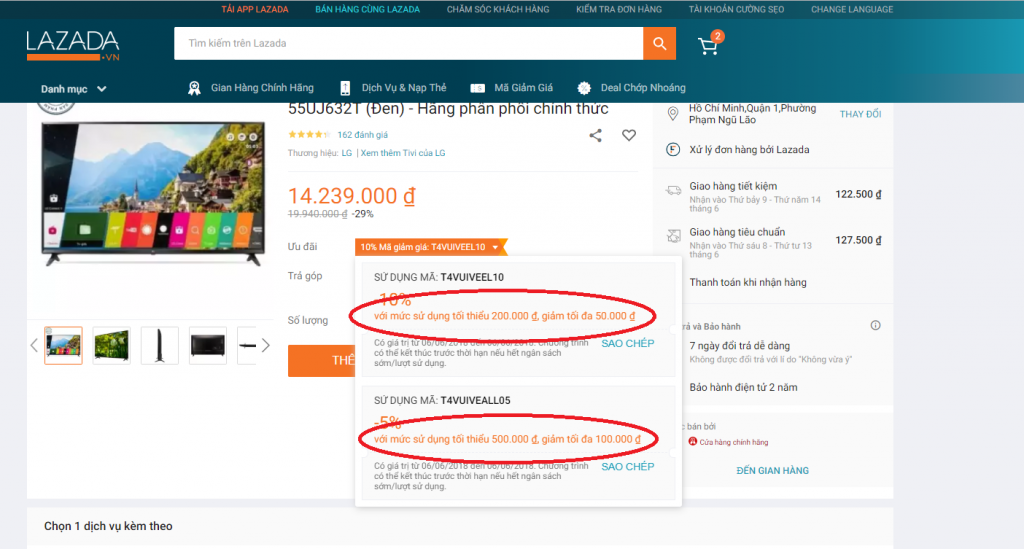The image size is (1024, 549).
Task: Select the first TV front-view thumbnail
Action: [x=63, y=345]
